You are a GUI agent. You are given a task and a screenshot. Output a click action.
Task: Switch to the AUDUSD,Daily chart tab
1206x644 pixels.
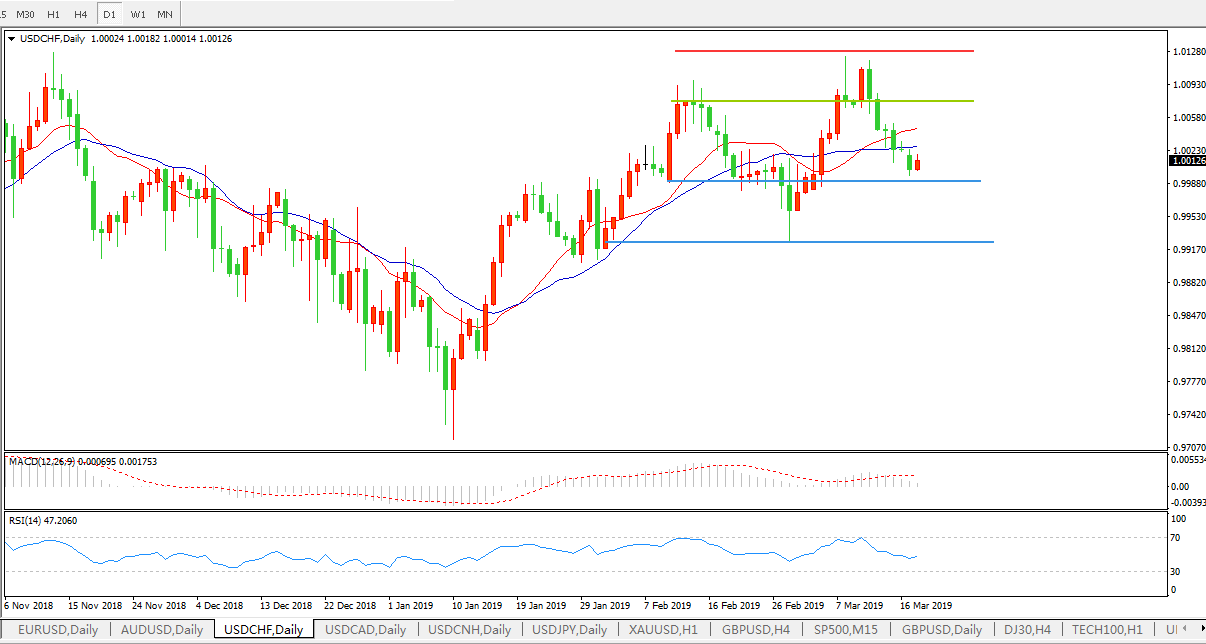pos(162,630)
